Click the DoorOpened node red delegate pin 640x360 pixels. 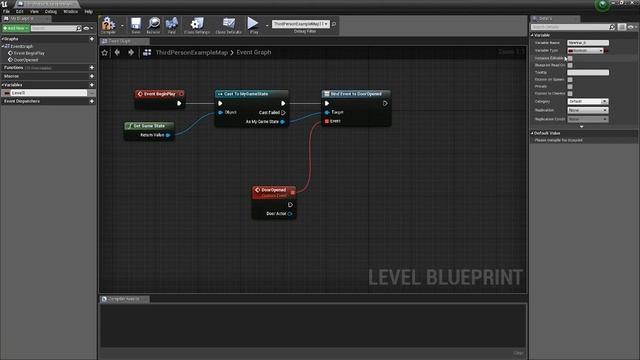click(x=292, y=193)
